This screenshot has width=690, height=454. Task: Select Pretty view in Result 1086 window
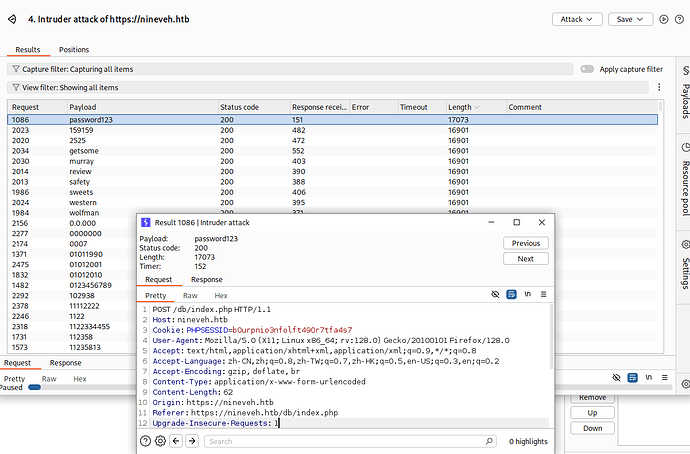156,296
